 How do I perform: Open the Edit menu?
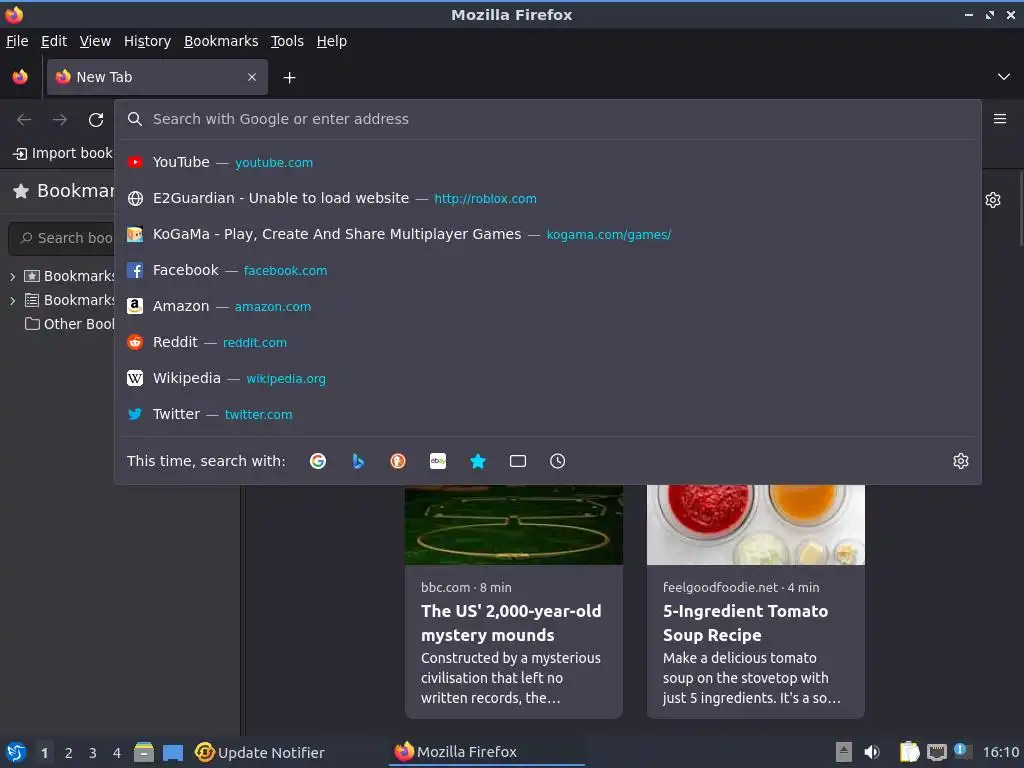pyautogui.click(x=54, y=41)
